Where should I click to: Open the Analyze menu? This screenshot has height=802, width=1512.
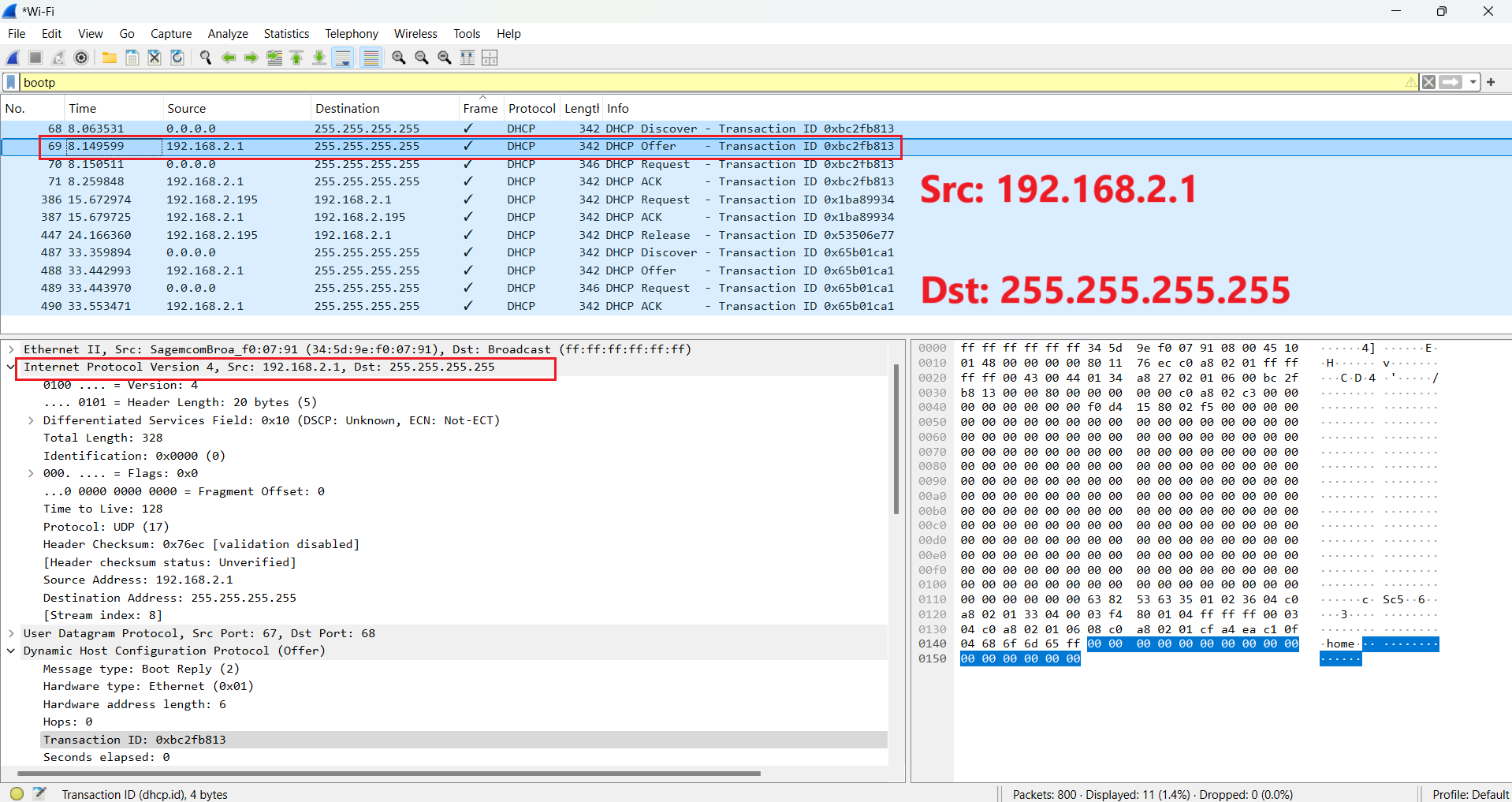[x=228, y=34]
